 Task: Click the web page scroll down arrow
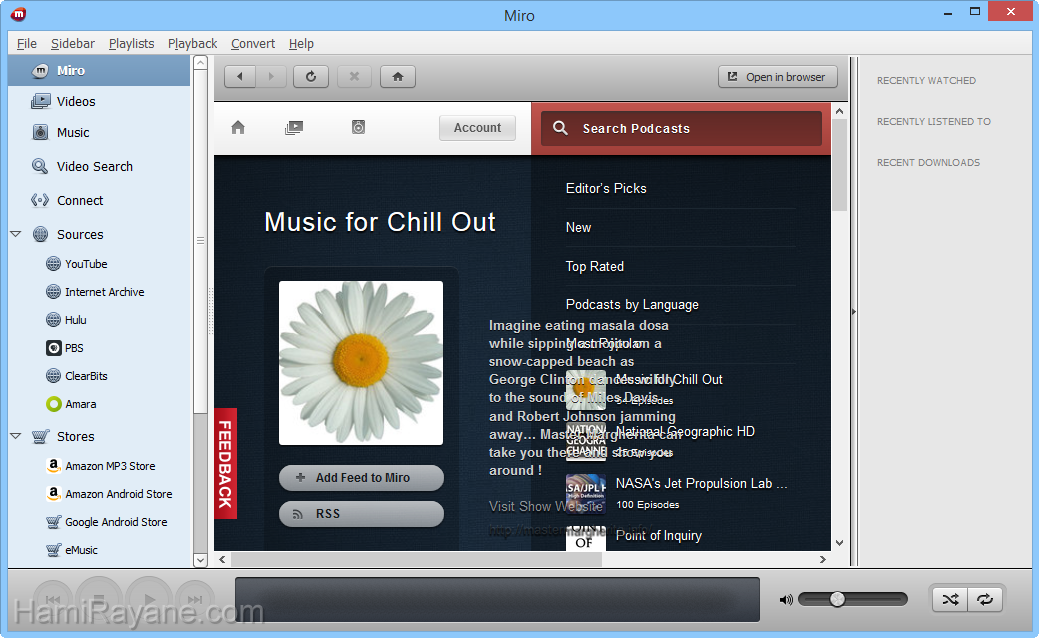(x=840, y=543)
